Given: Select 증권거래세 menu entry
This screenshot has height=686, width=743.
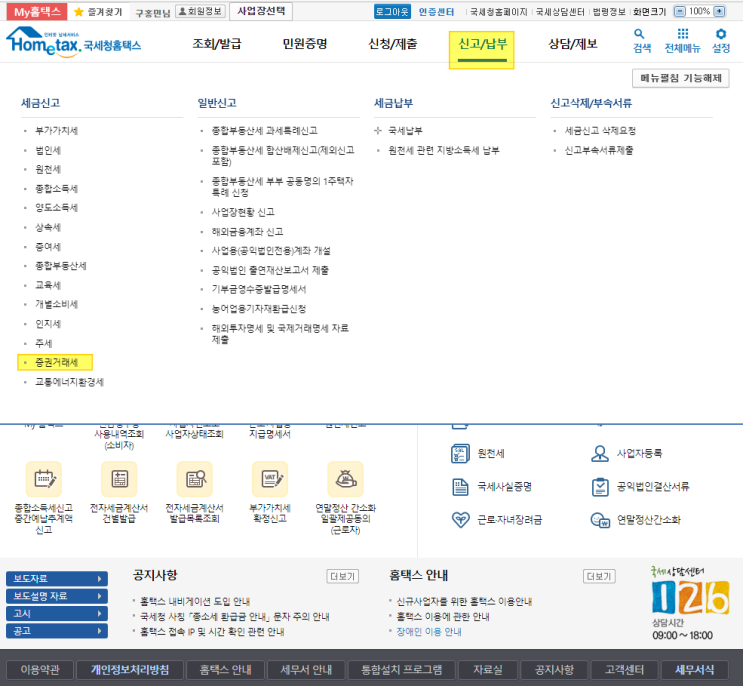Looking at the screenshot, I should tap(56, 362).
